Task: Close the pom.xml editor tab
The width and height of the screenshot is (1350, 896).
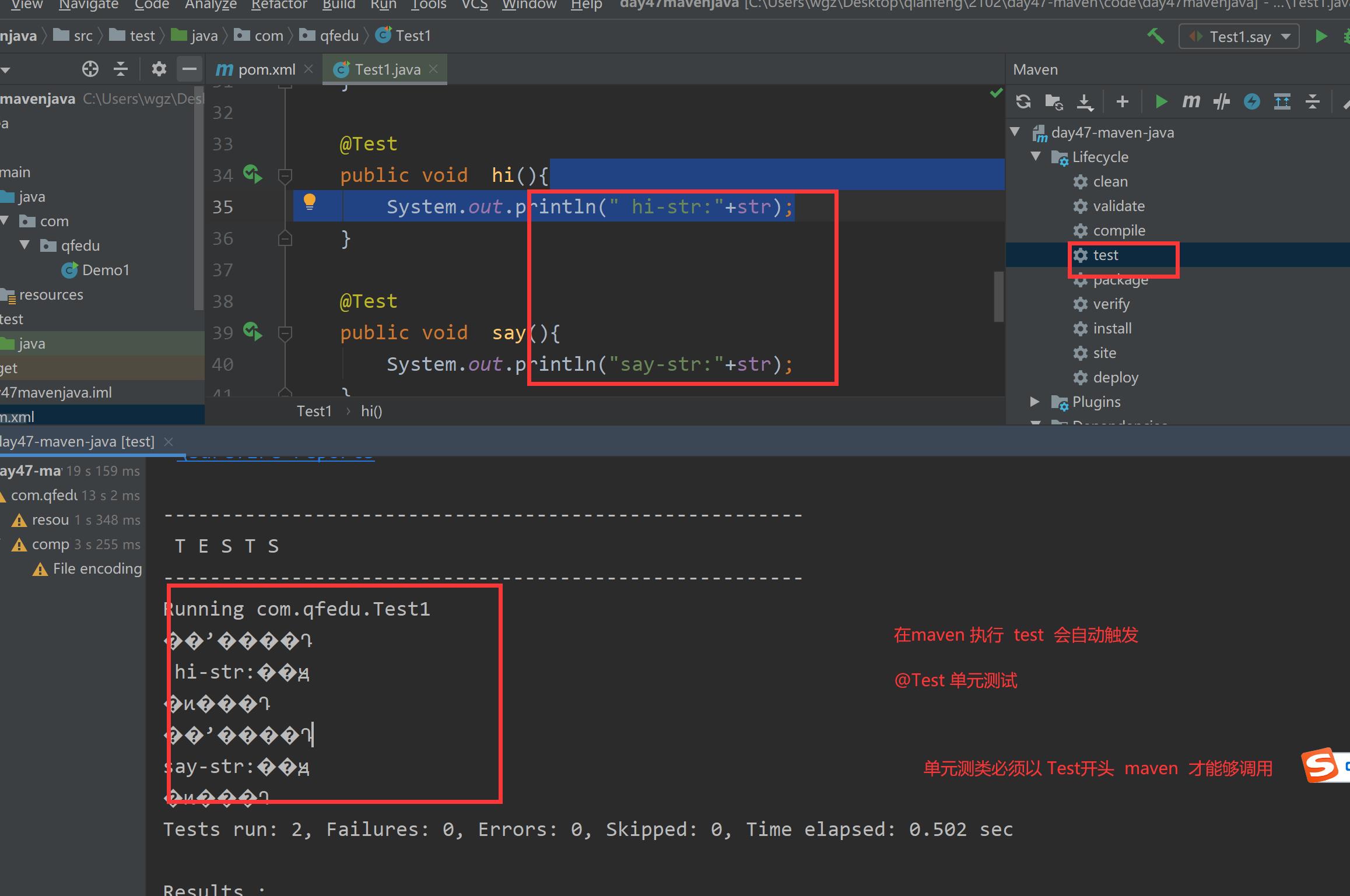Action: 309,69
